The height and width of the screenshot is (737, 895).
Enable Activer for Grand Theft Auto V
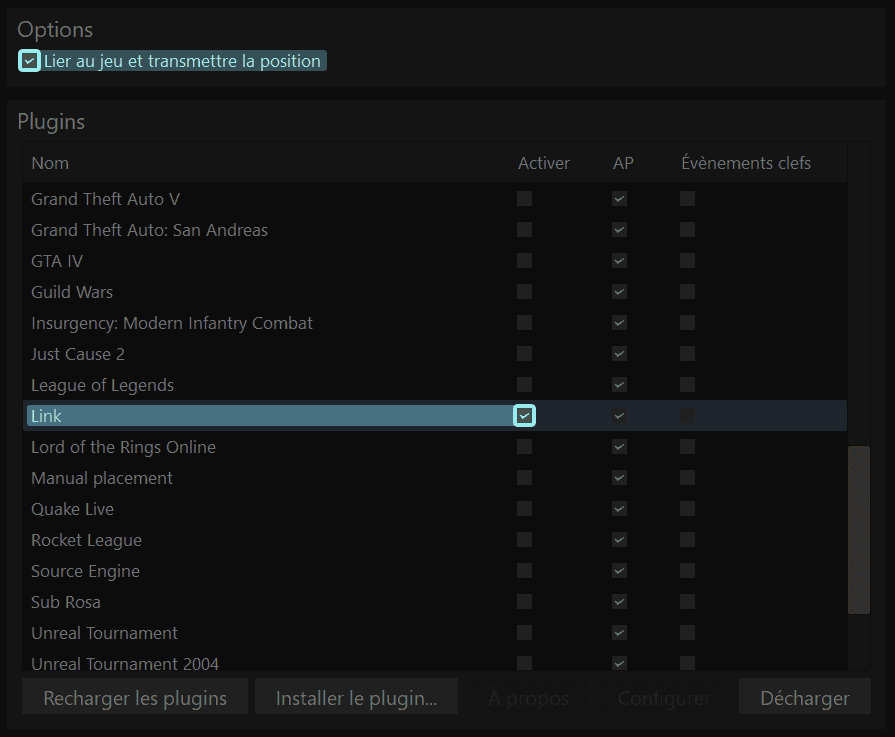click(524, 199)
